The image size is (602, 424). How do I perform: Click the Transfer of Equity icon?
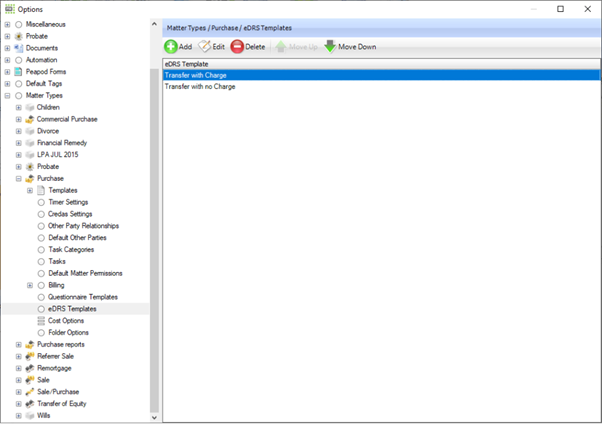pyautogui.click(x=30, y=404)
